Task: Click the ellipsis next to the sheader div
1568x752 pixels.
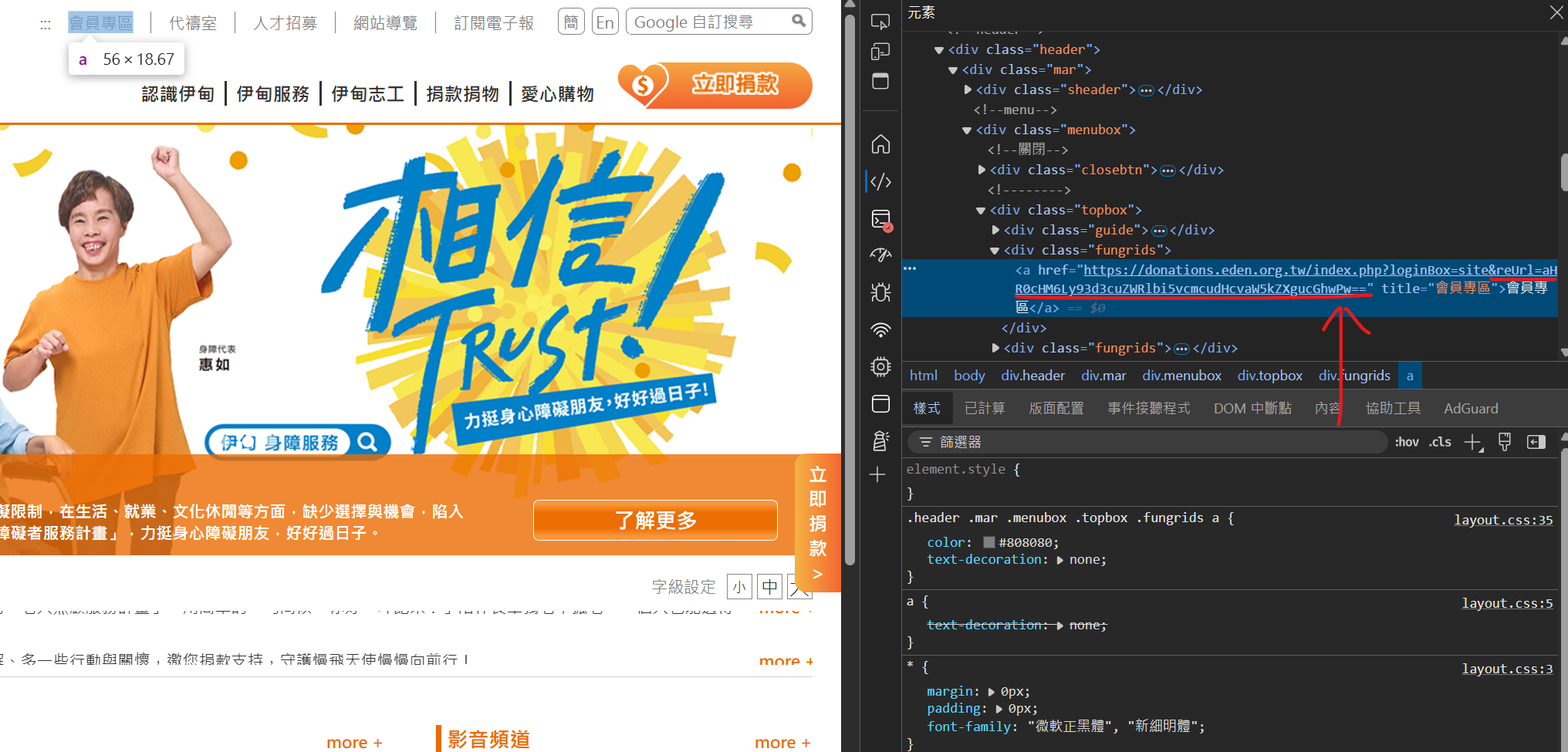Action: tap(1147, 90)
